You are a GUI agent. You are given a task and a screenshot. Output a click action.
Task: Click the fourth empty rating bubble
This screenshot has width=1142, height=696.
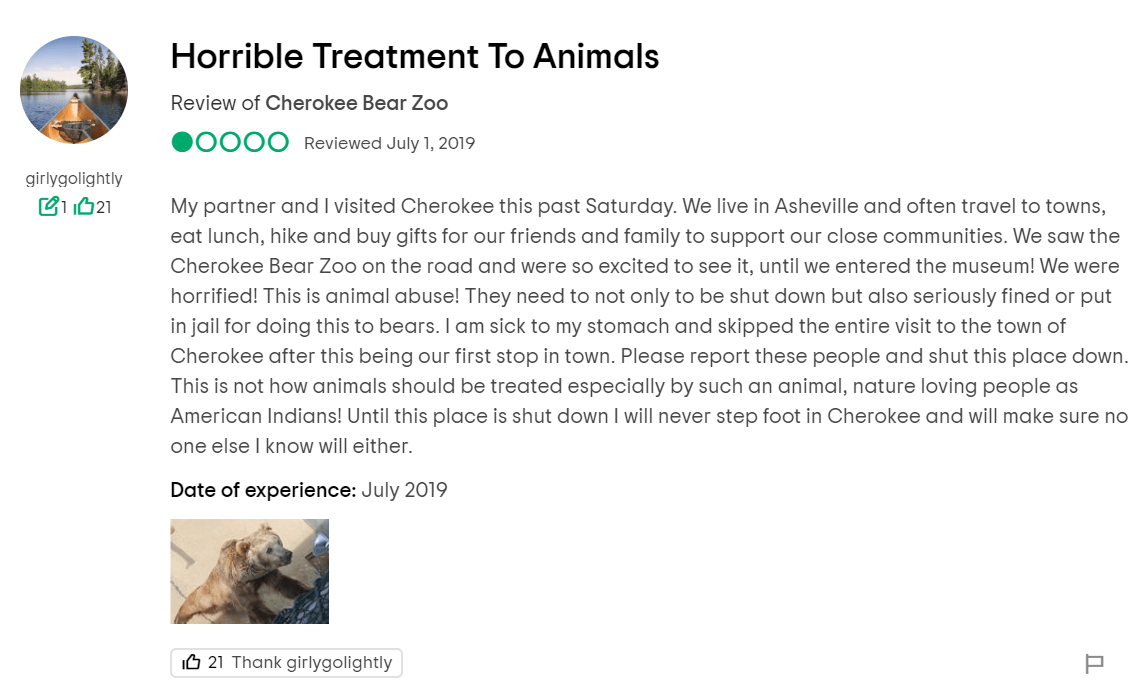[x=254, y=142]
